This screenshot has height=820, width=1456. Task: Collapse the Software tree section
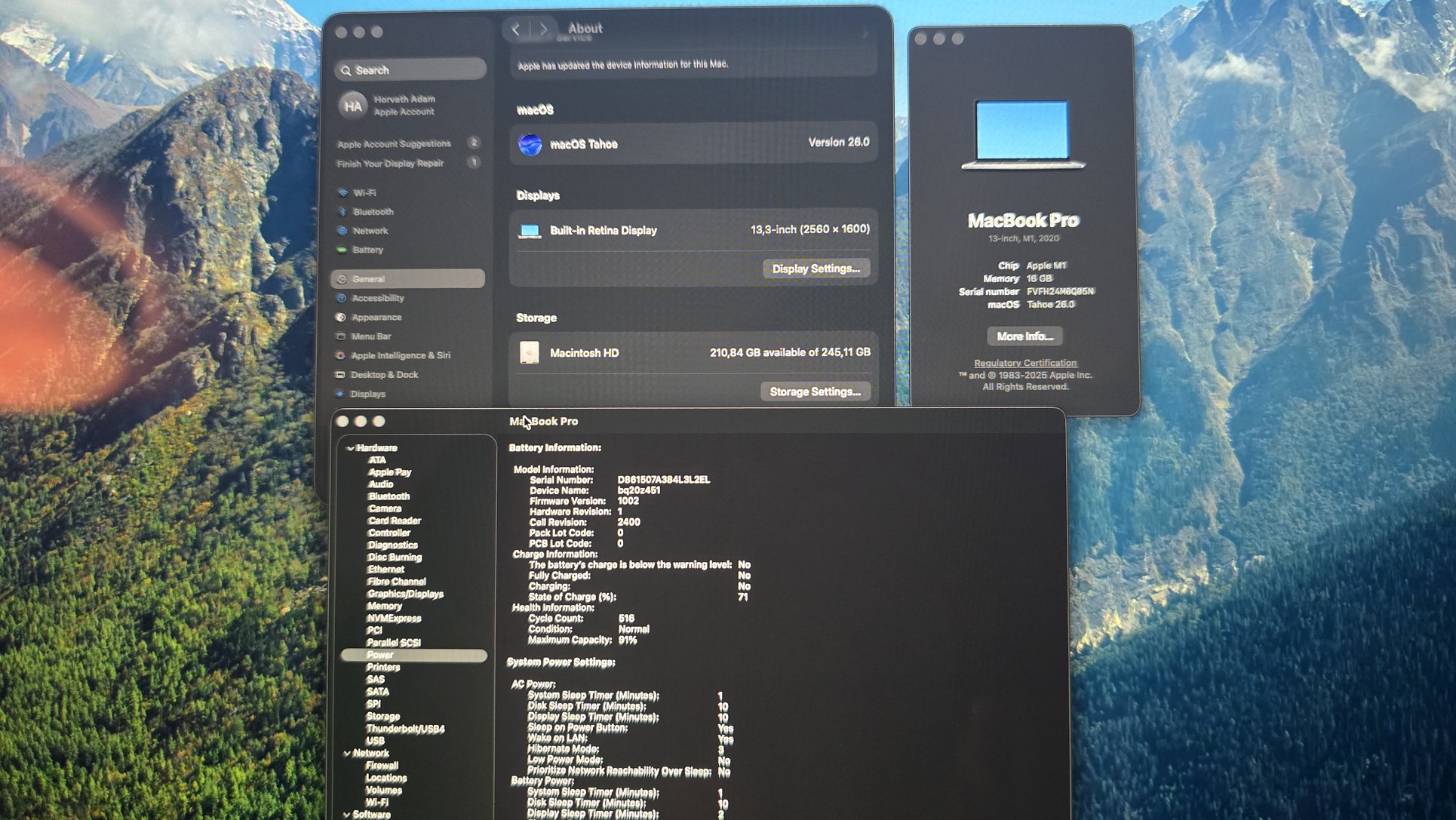click(x=347, y=815)
